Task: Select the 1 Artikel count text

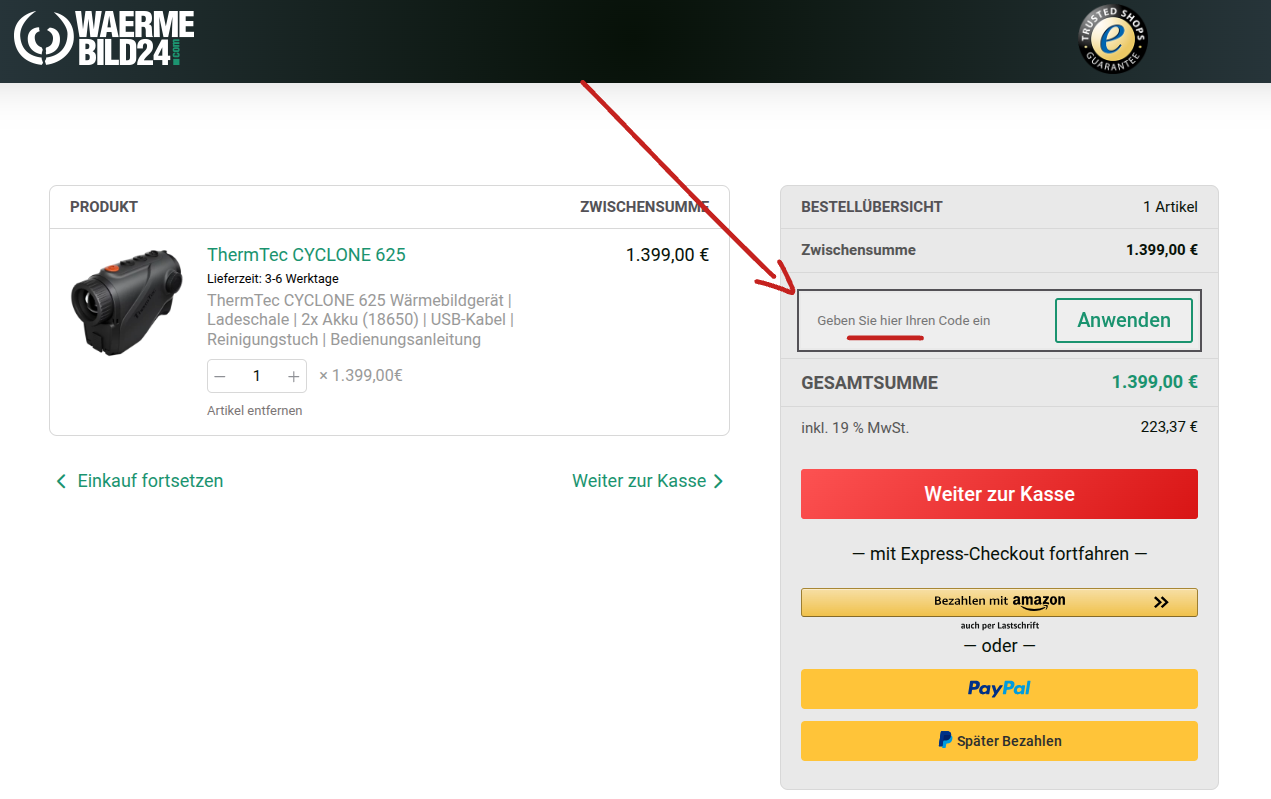Action: [x=1170, y=207]
